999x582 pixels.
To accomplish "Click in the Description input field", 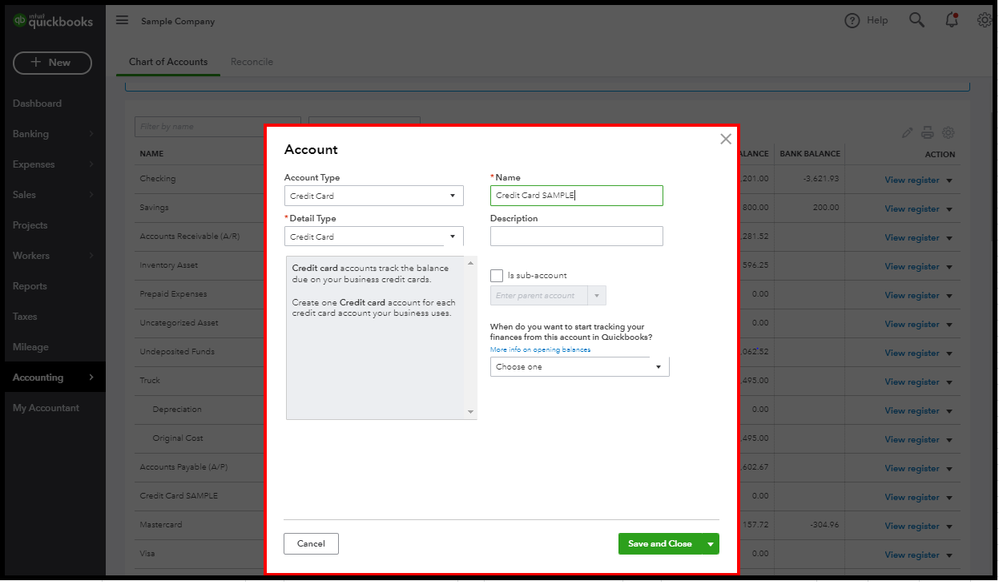I will 577,236.
